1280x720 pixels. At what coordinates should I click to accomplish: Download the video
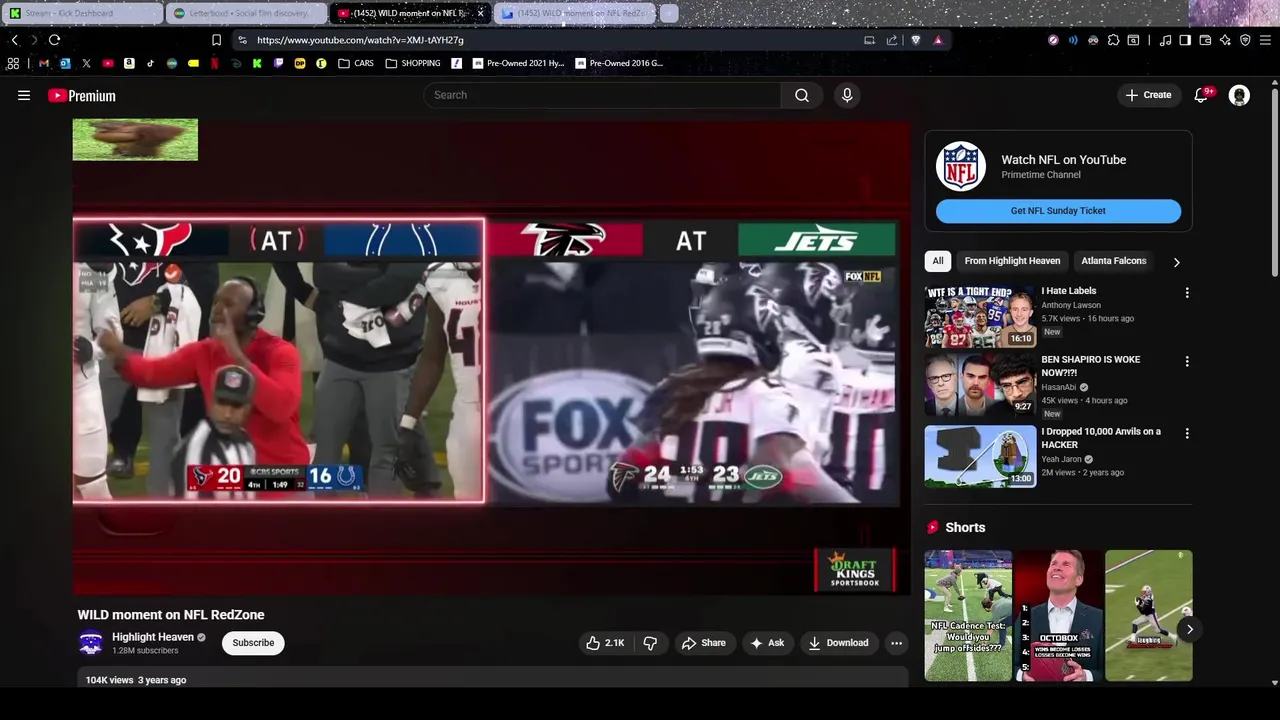pos(838,643)
